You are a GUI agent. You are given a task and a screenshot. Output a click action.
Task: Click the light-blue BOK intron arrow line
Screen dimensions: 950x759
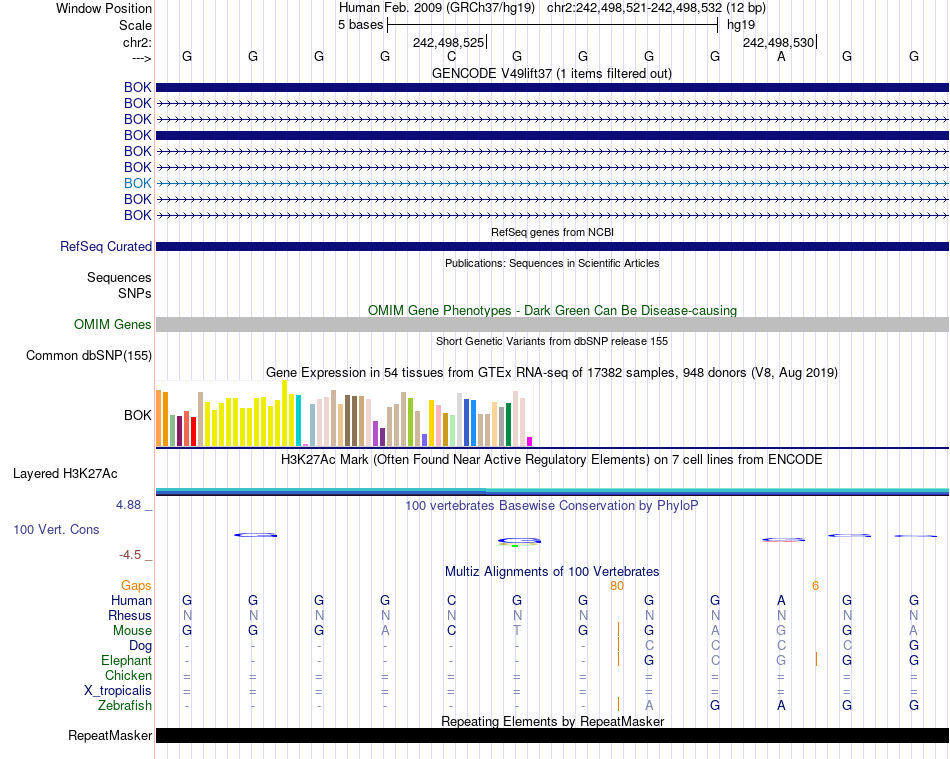coord(552,183)
